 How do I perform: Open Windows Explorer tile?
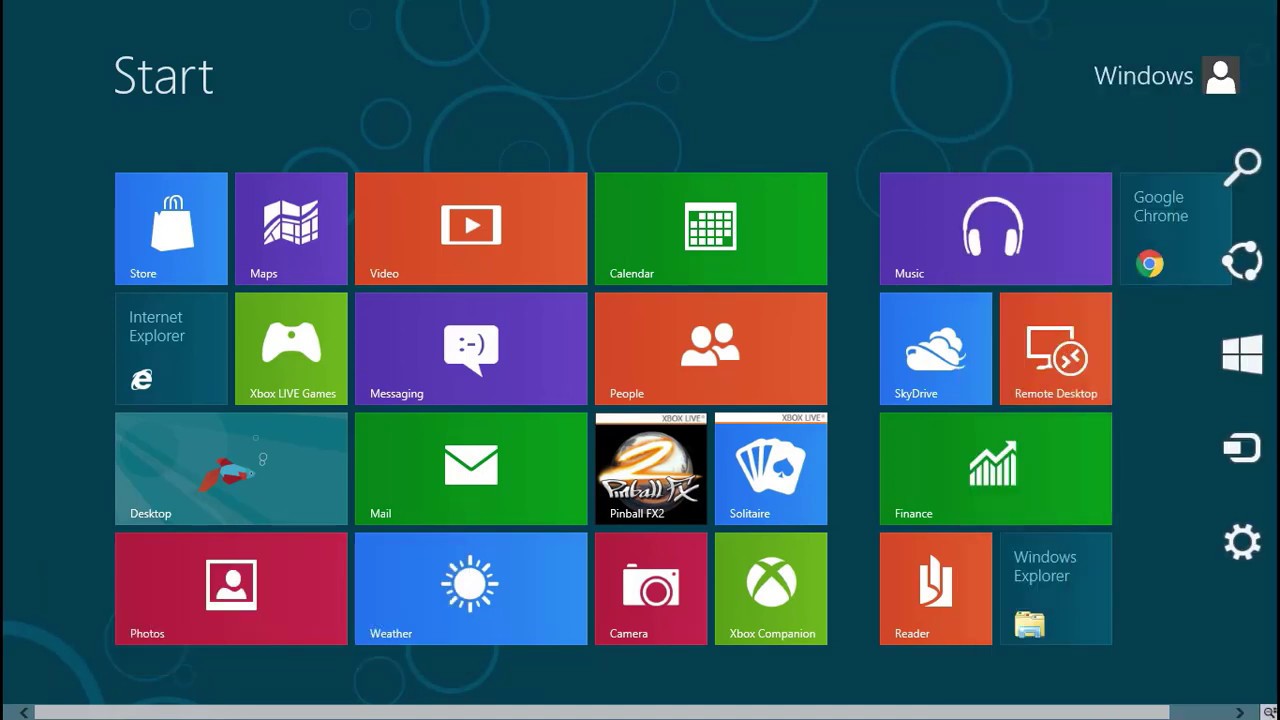pos(1056,589)
